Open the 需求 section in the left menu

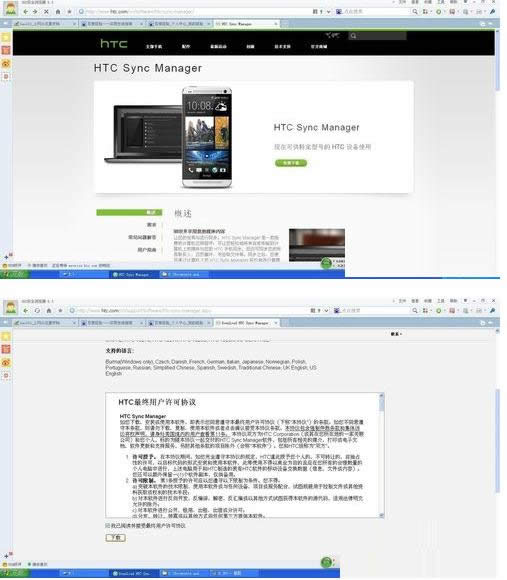152,225
